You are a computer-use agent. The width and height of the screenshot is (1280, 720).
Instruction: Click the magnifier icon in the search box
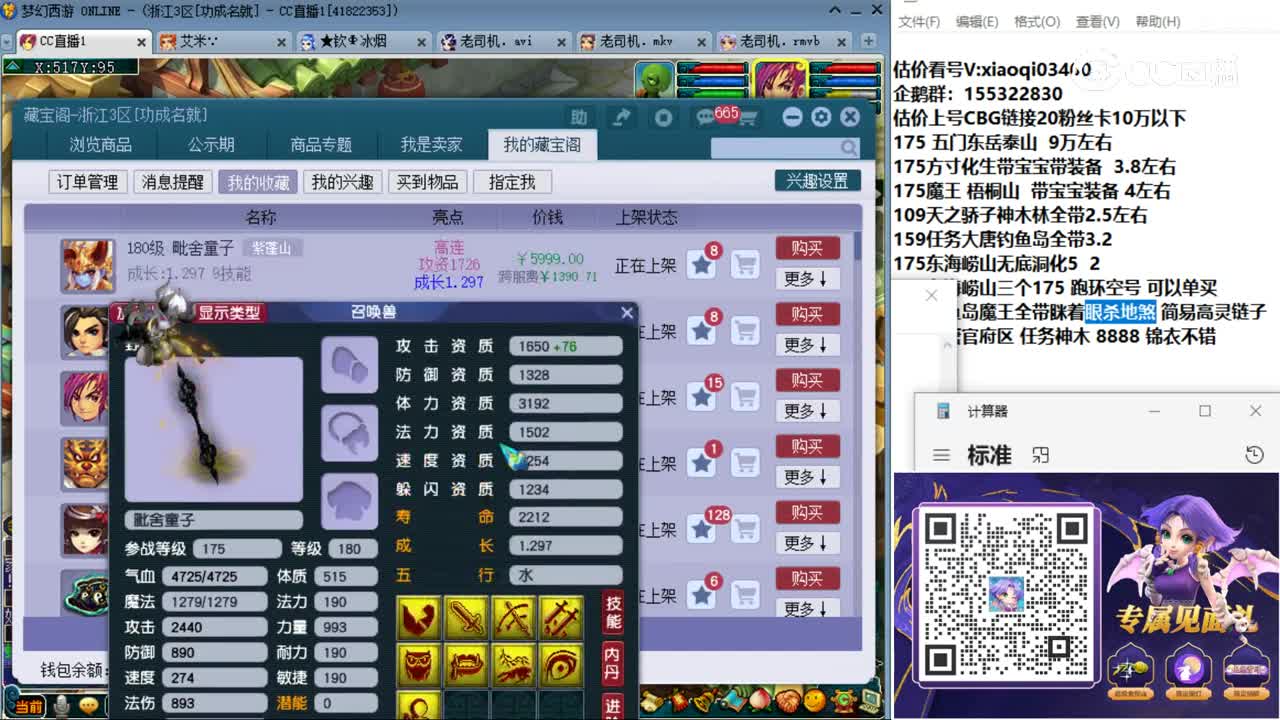[x=849, y=147]
